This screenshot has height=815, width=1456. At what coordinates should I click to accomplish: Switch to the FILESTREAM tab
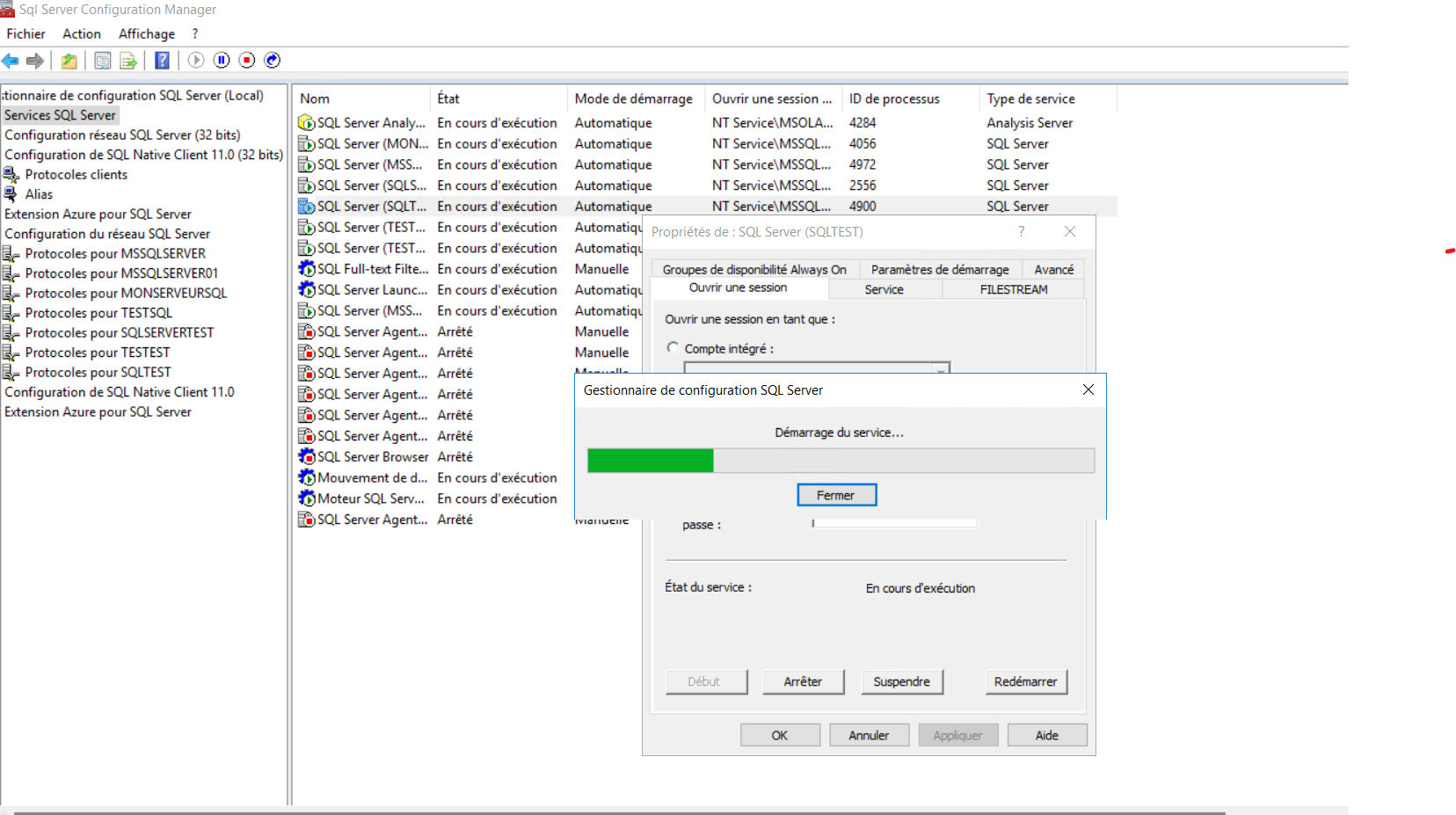[1013, 289]
